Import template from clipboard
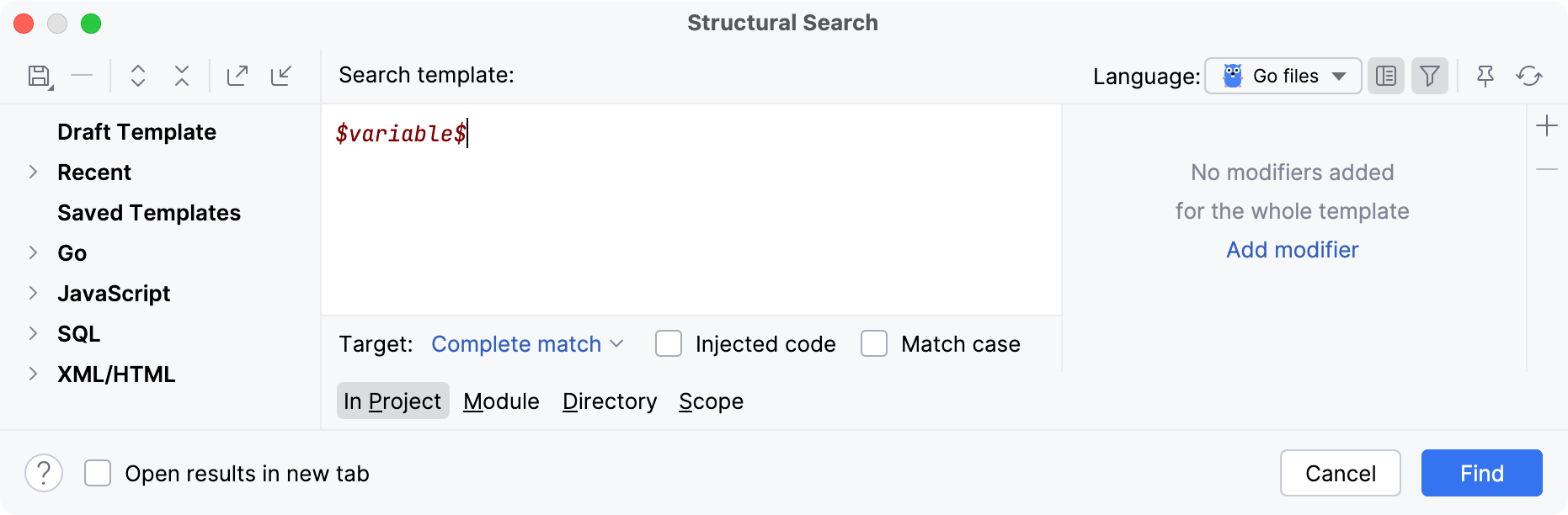Screen dimensions: 1568x515 281,76
